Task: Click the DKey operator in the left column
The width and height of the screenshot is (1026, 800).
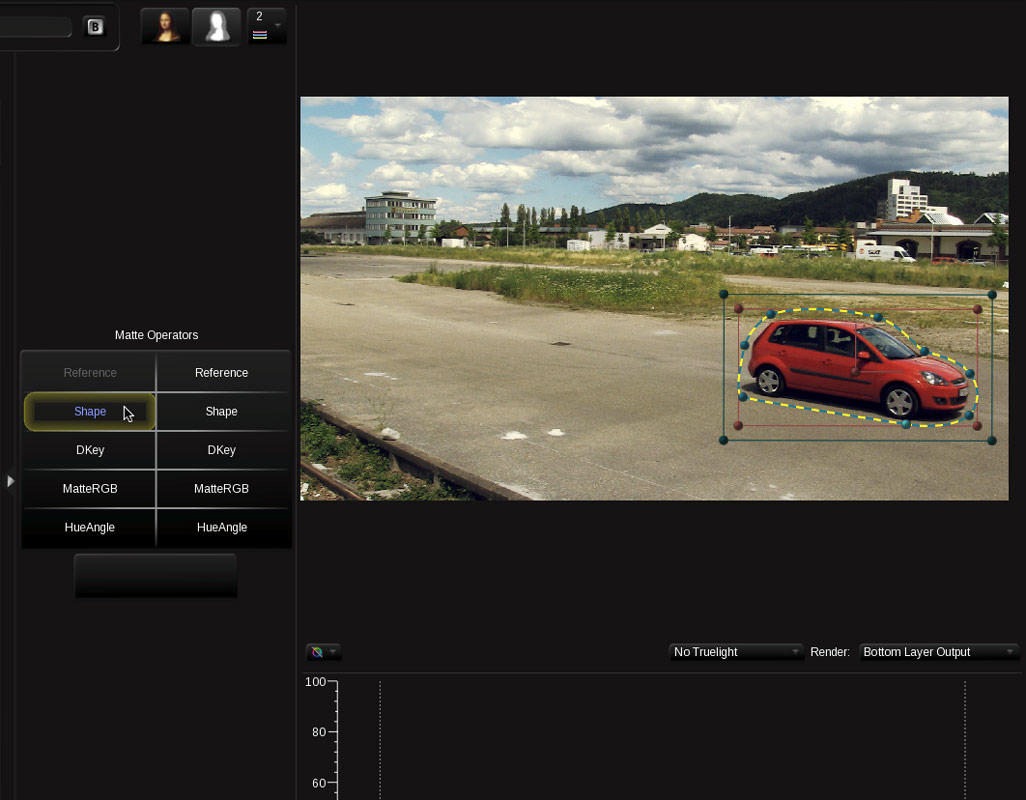Action: [89, 450]
